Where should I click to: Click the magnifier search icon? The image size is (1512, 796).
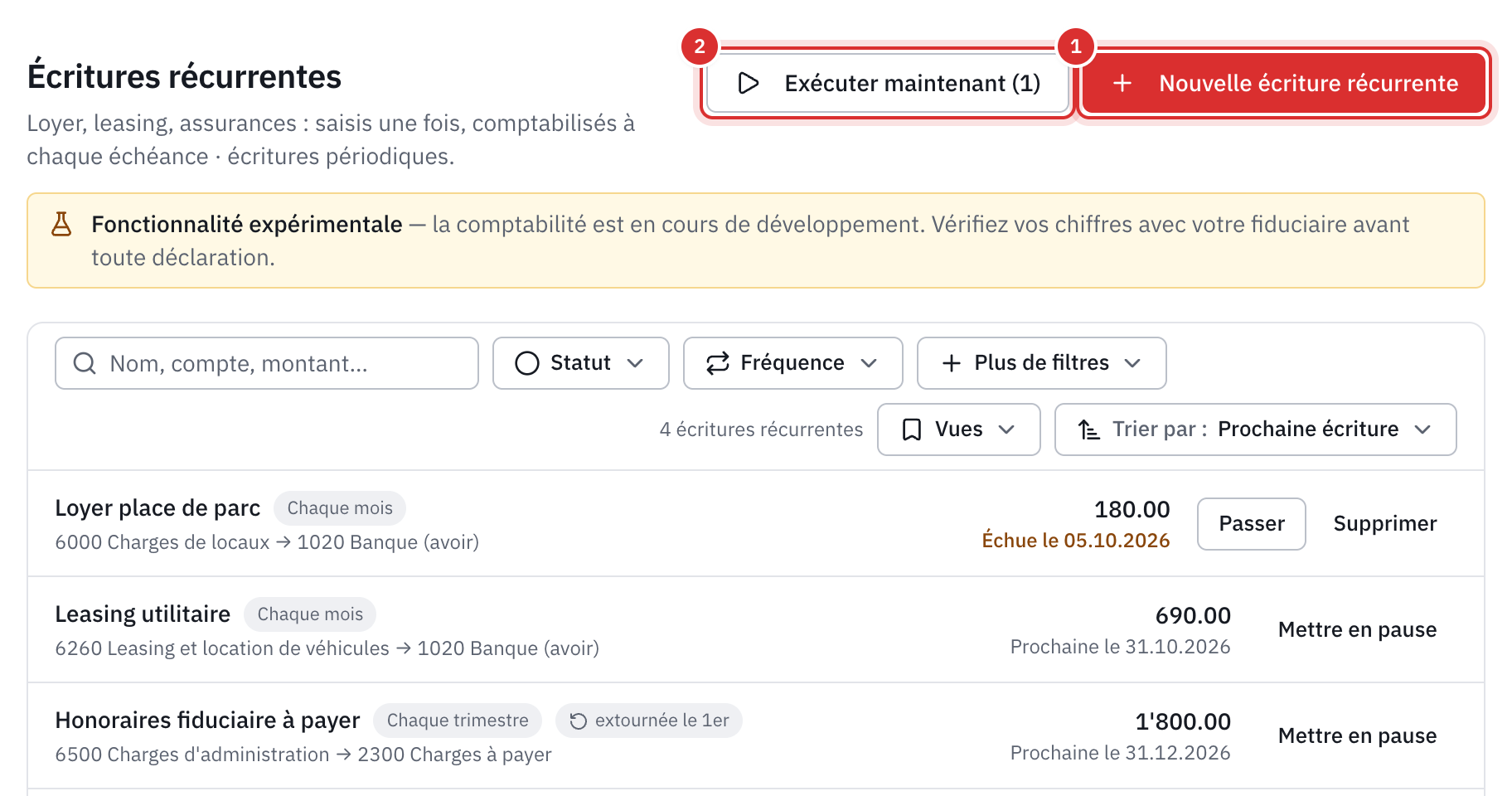tap(85, 363)
